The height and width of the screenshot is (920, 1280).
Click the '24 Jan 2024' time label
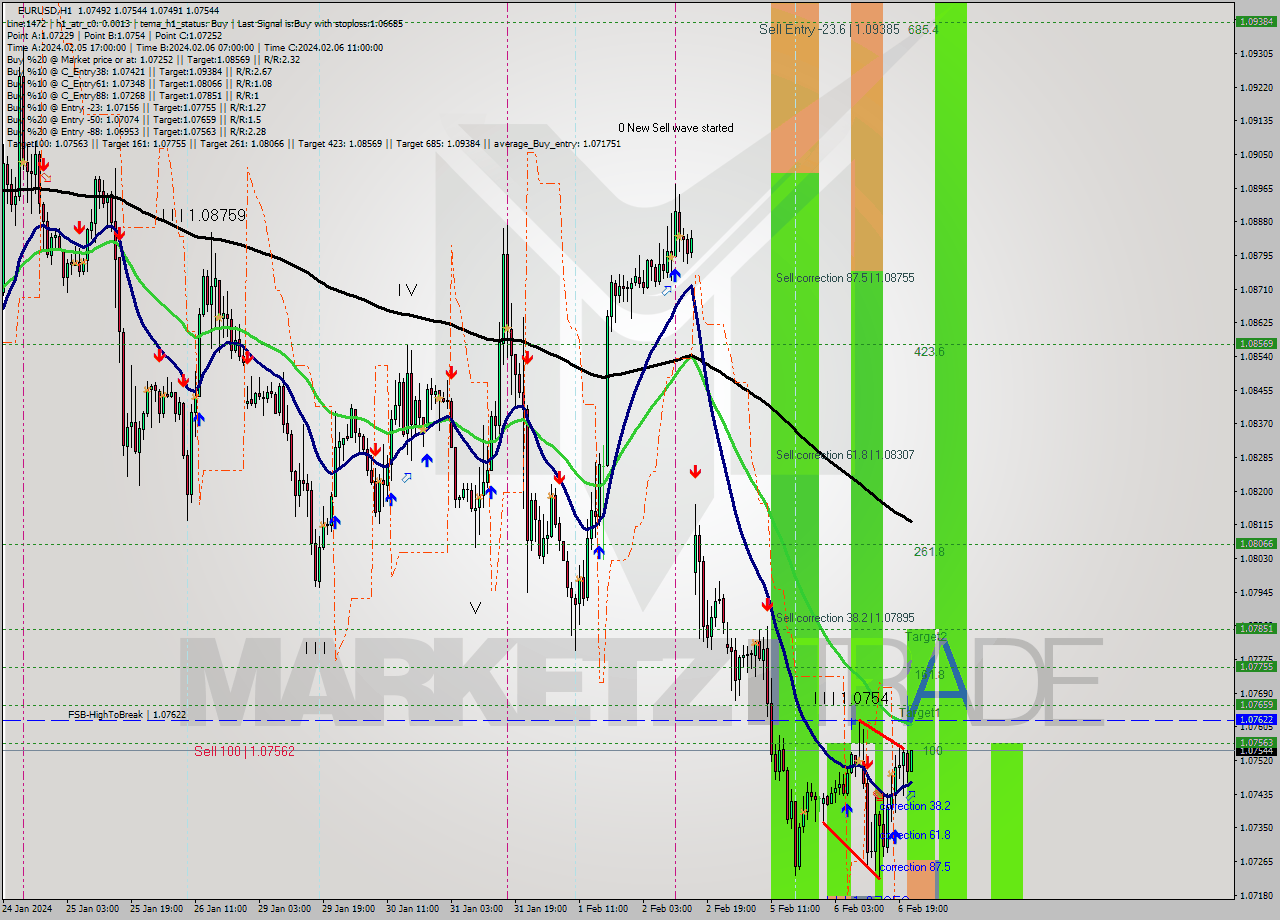[x=27, y=909]
